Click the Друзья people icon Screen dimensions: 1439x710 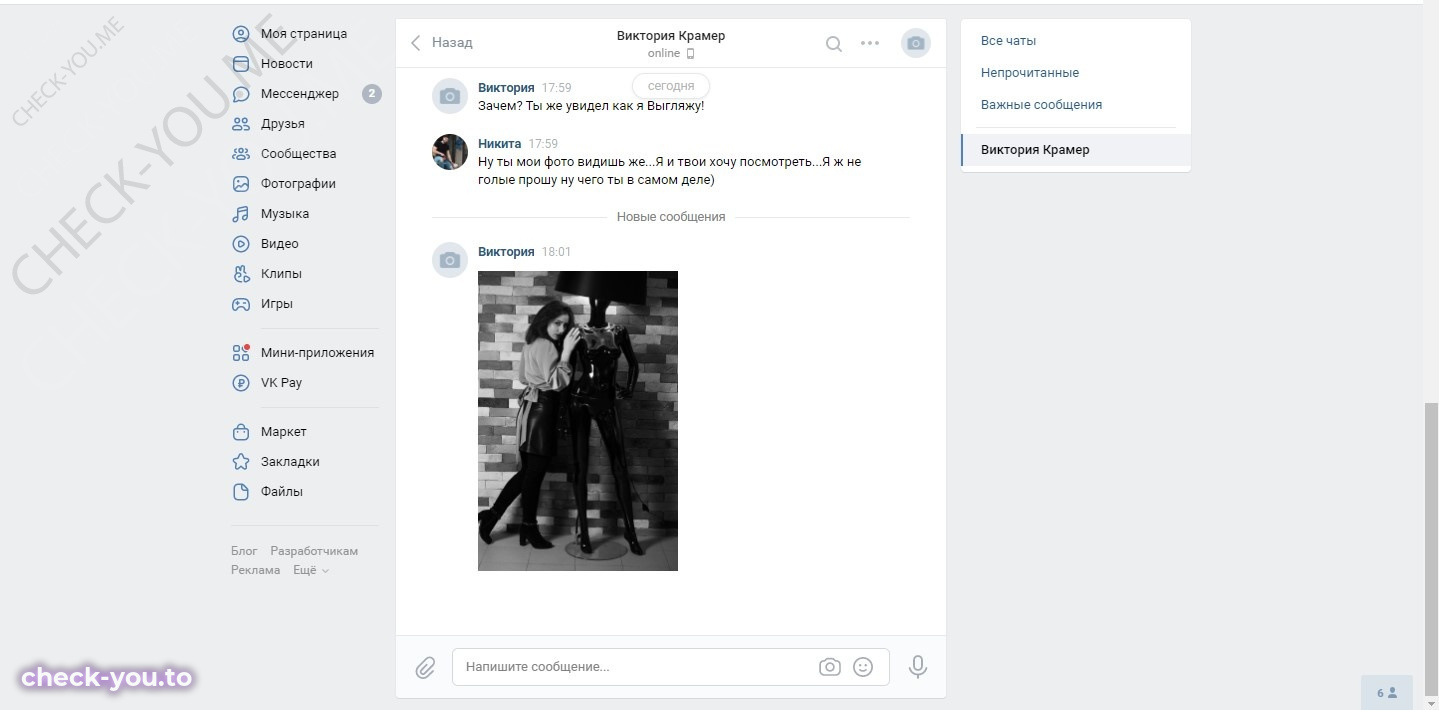click(241, 124)
